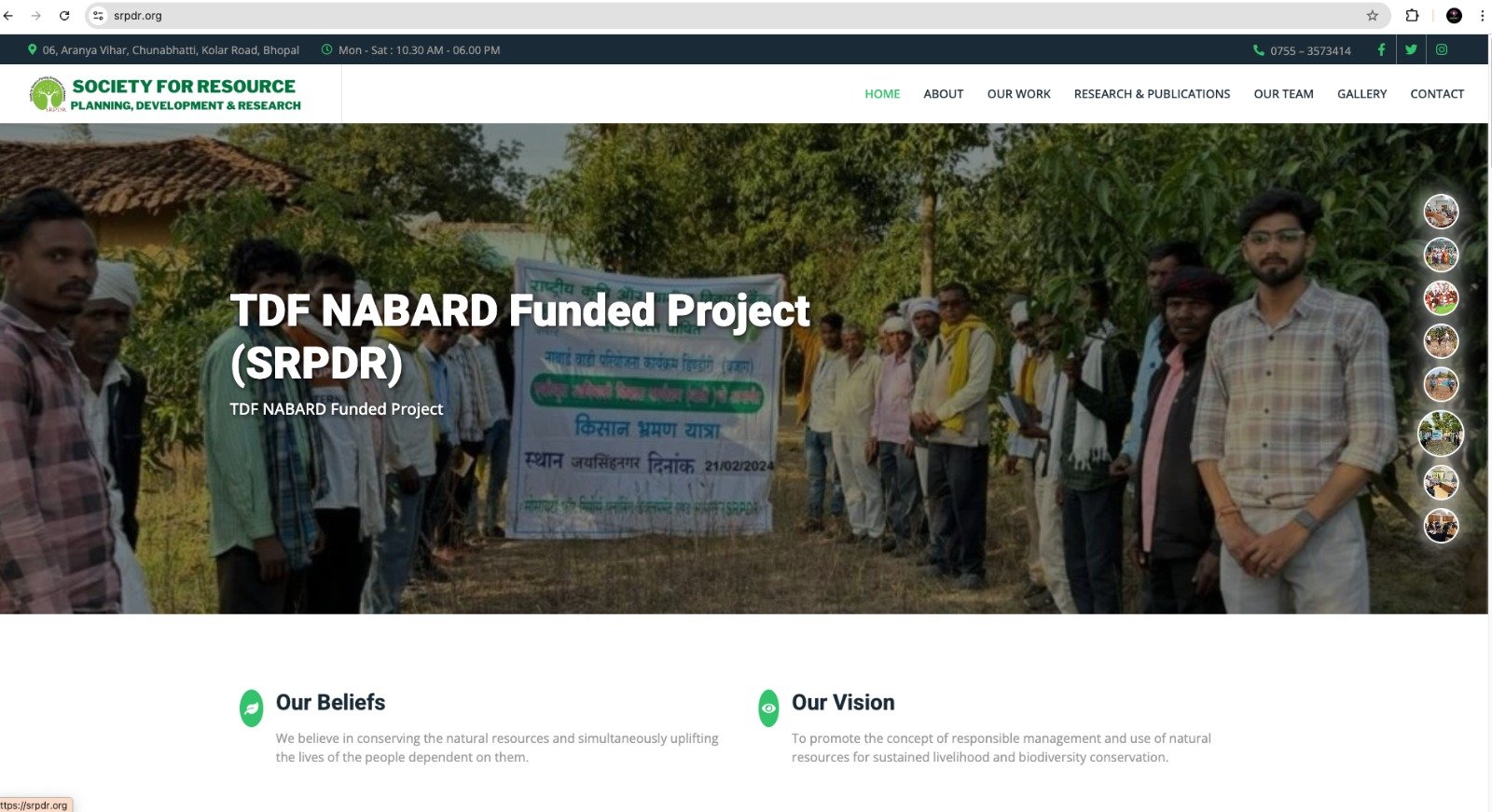The width and height of the screenshot is (1492, 812).
Task: Click the browser reload icon
Action: [64, 16]
